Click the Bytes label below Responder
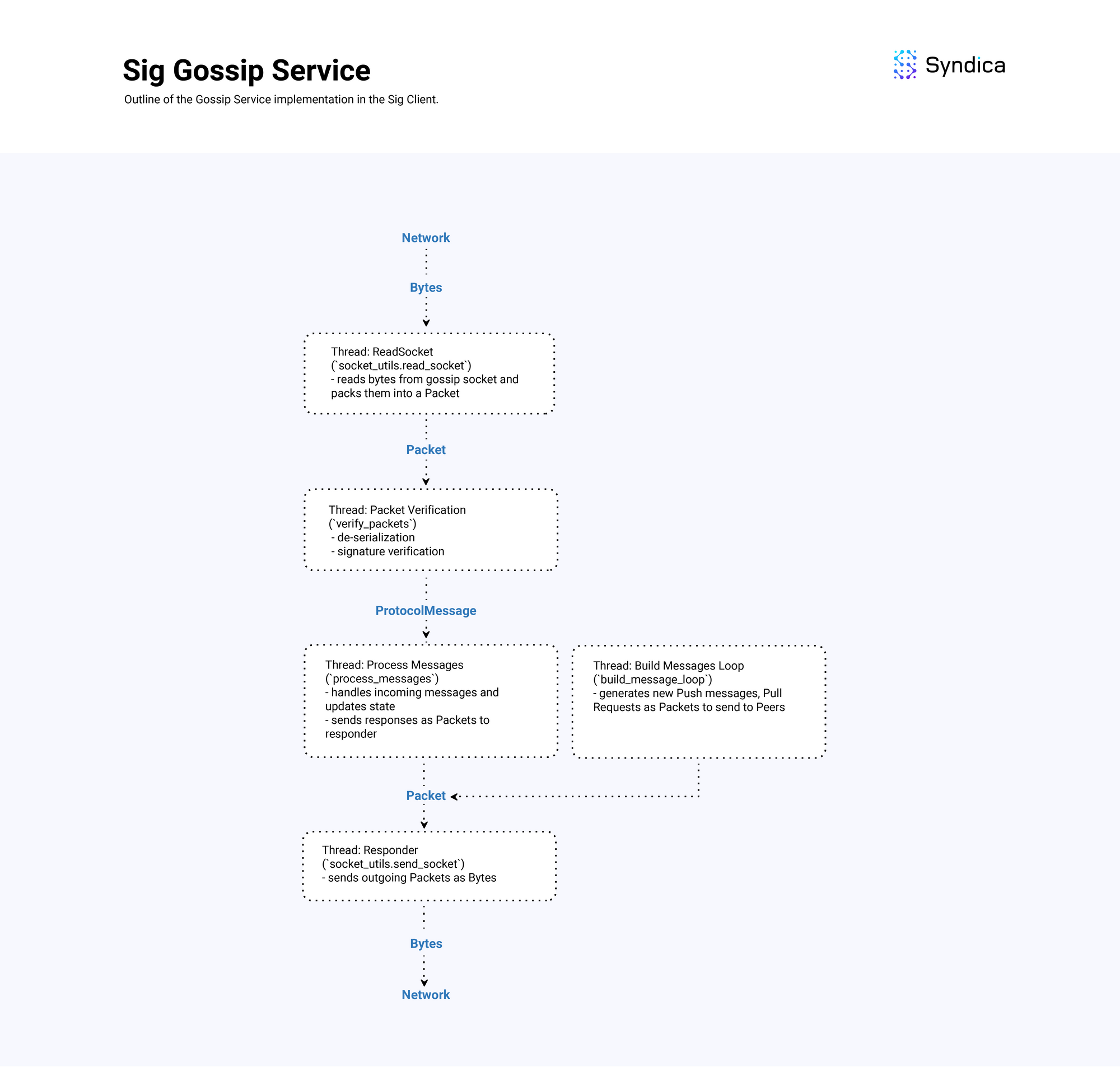1120x1067 pixels. click(426, 944)
